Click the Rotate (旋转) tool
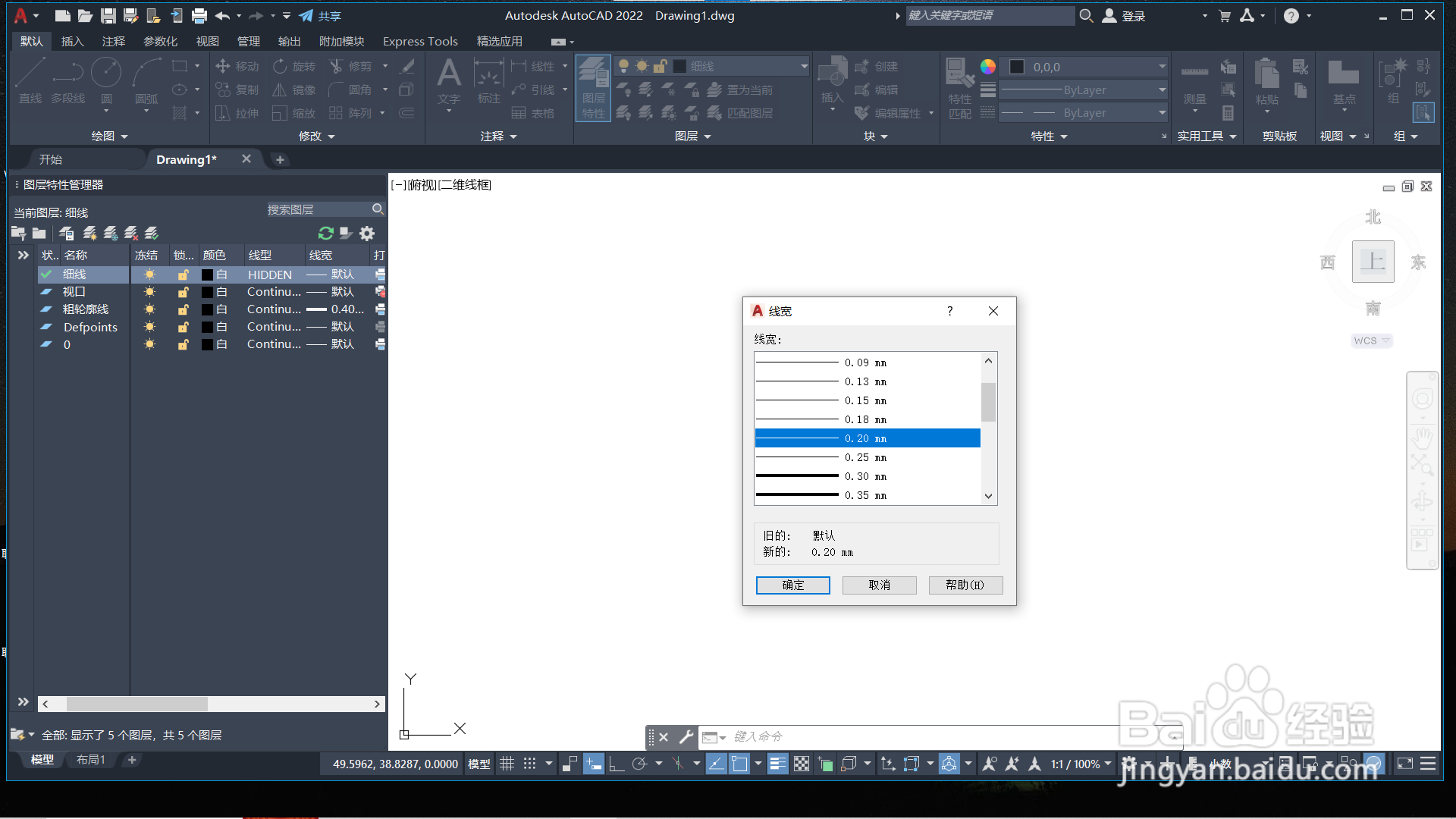The height and width of the screenshot is (819, 1456). click(x=294, y=67)
